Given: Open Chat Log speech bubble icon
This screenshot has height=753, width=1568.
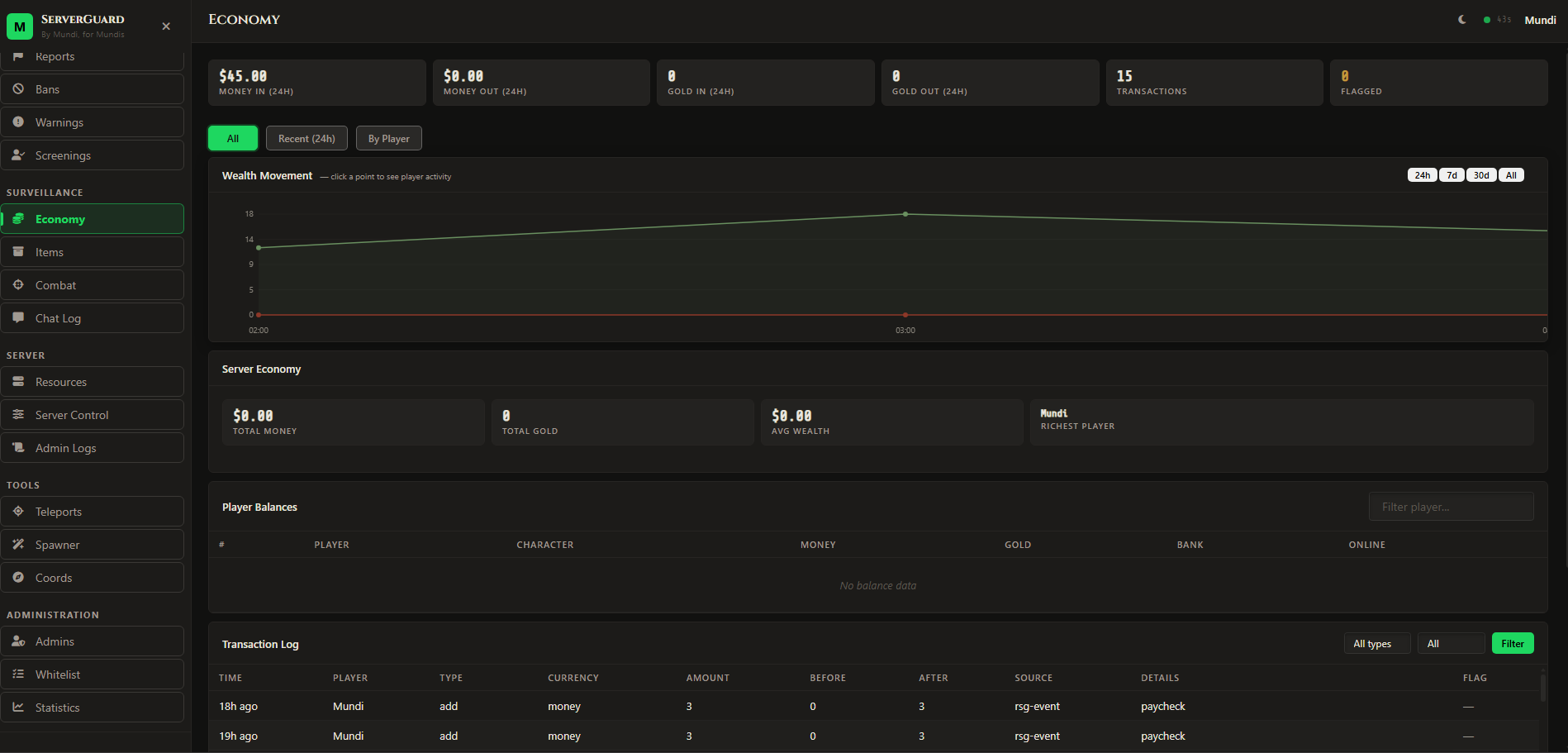Looking at the screenshot, I should click(18, 318).
